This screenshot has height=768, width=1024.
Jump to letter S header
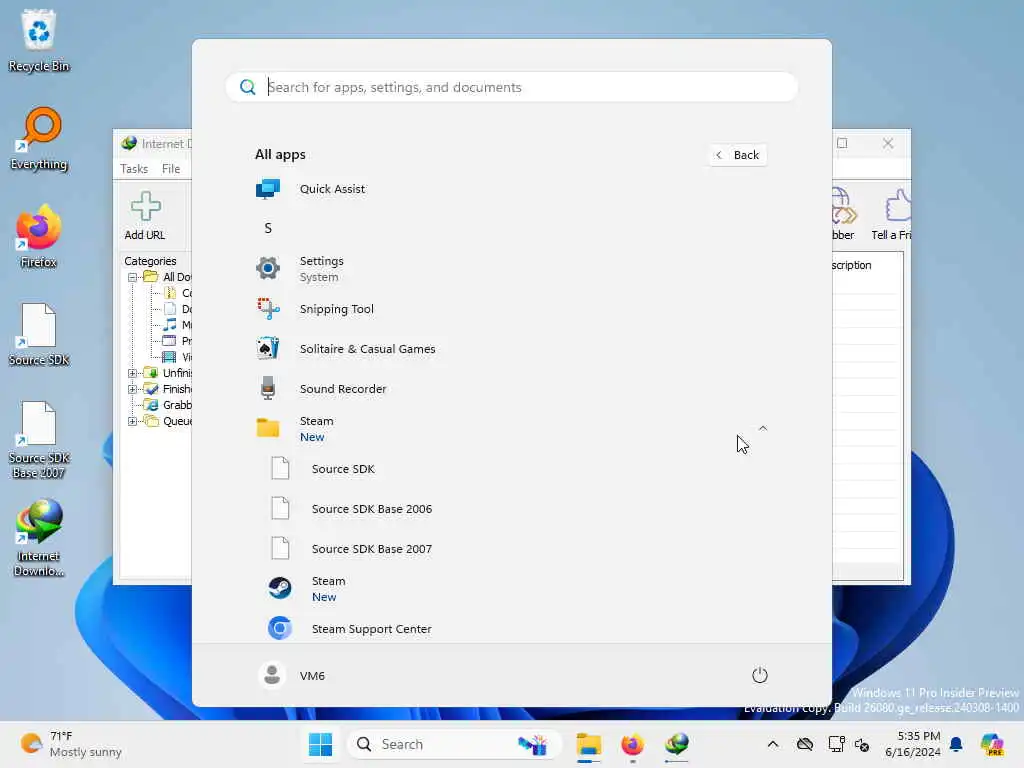[x=268, y=228]
